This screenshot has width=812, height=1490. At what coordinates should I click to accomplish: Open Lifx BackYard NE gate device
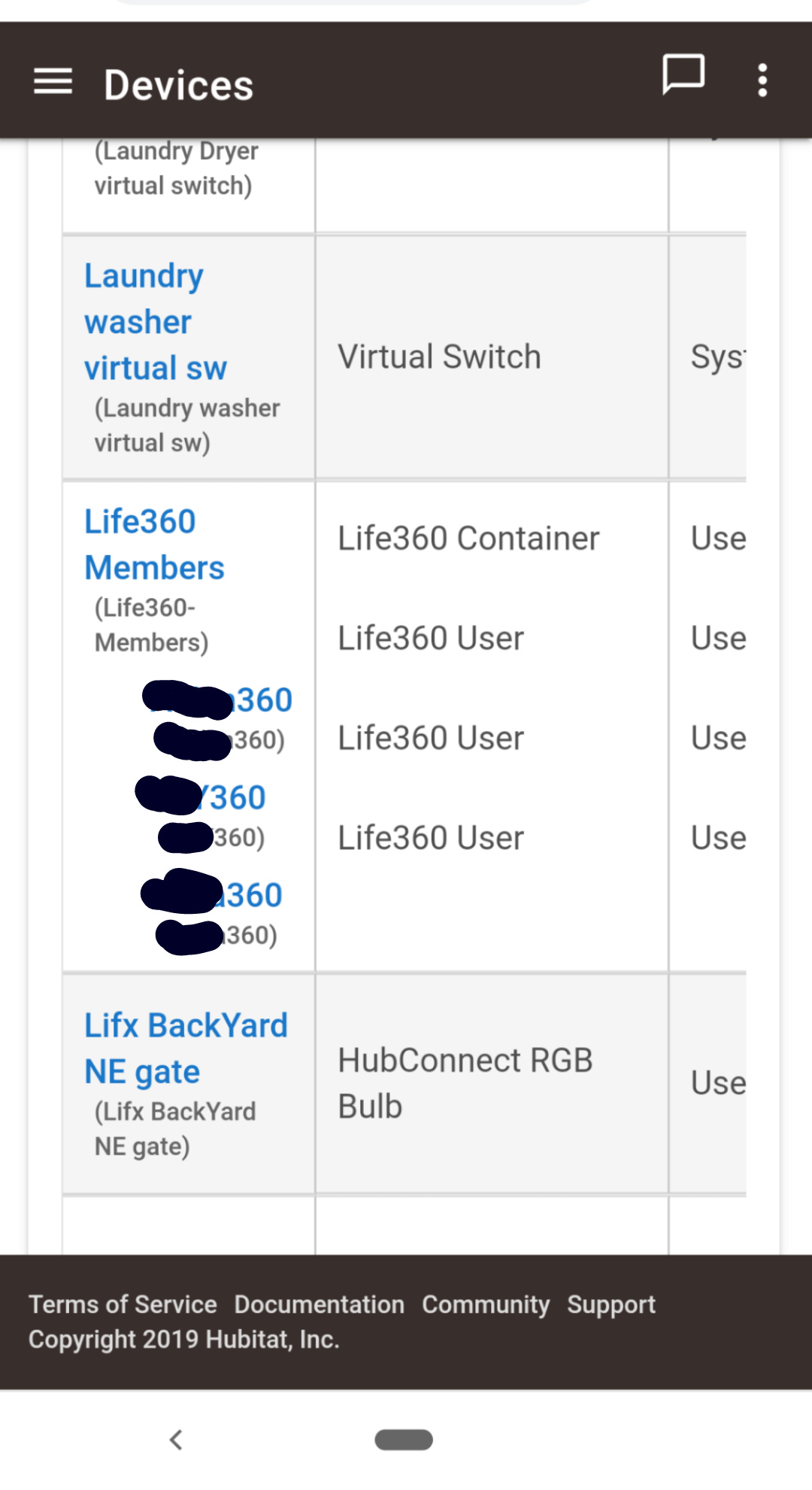[185, 1048]
